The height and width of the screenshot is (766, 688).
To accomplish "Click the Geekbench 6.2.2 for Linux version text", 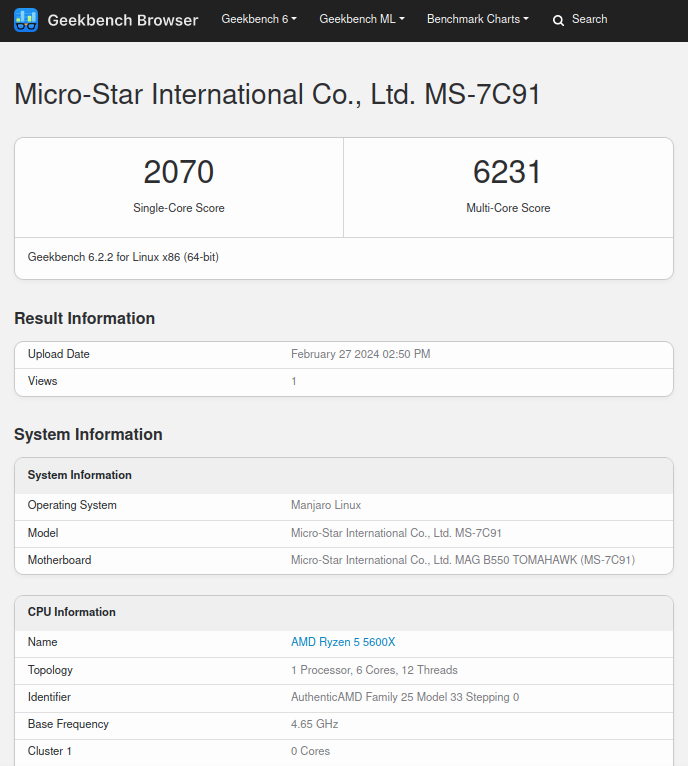I will click(x=123, y=257).
